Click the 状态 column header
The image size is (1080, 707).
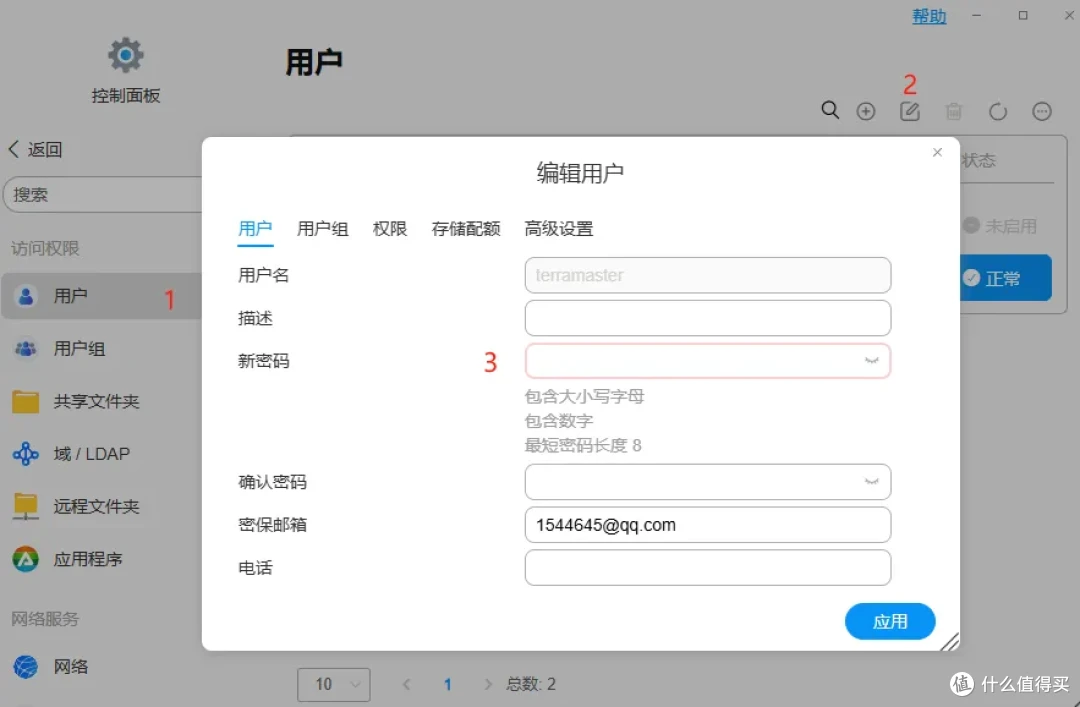[979, 161]
